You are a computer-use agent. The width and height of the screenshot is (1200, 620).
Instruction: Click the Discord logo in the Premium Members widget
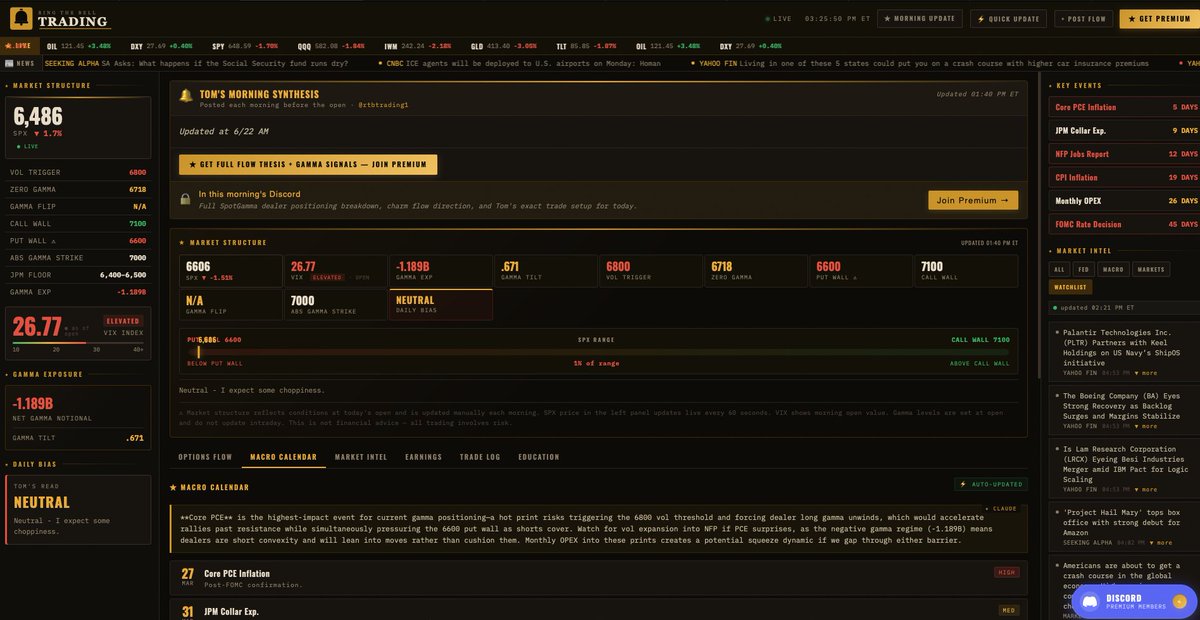coord(1090,602)
